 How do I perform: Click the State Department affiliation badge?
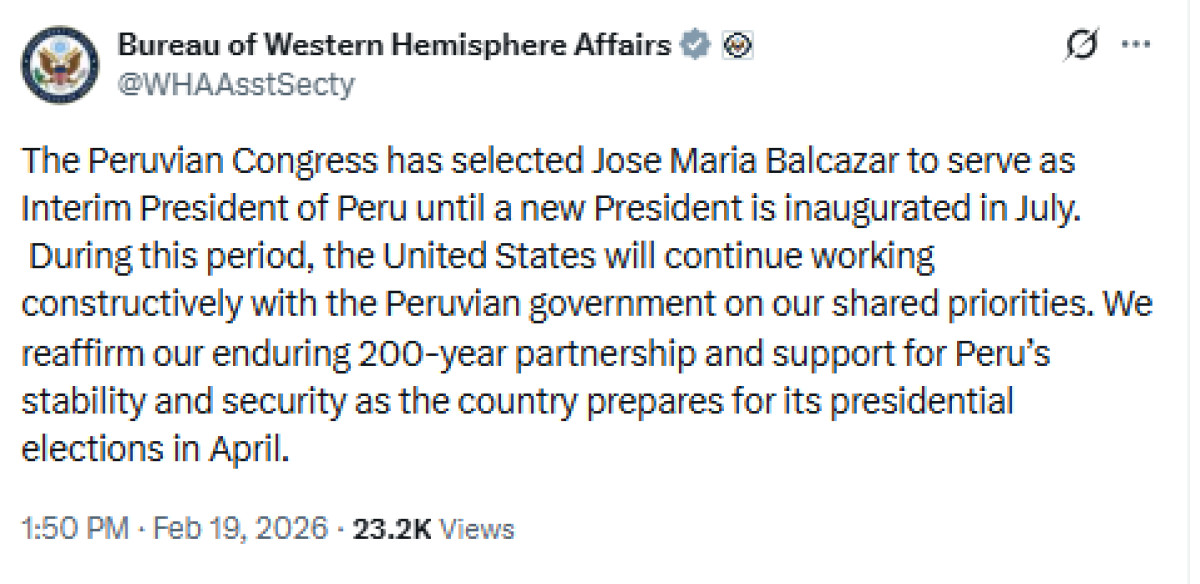pos(731,45)
